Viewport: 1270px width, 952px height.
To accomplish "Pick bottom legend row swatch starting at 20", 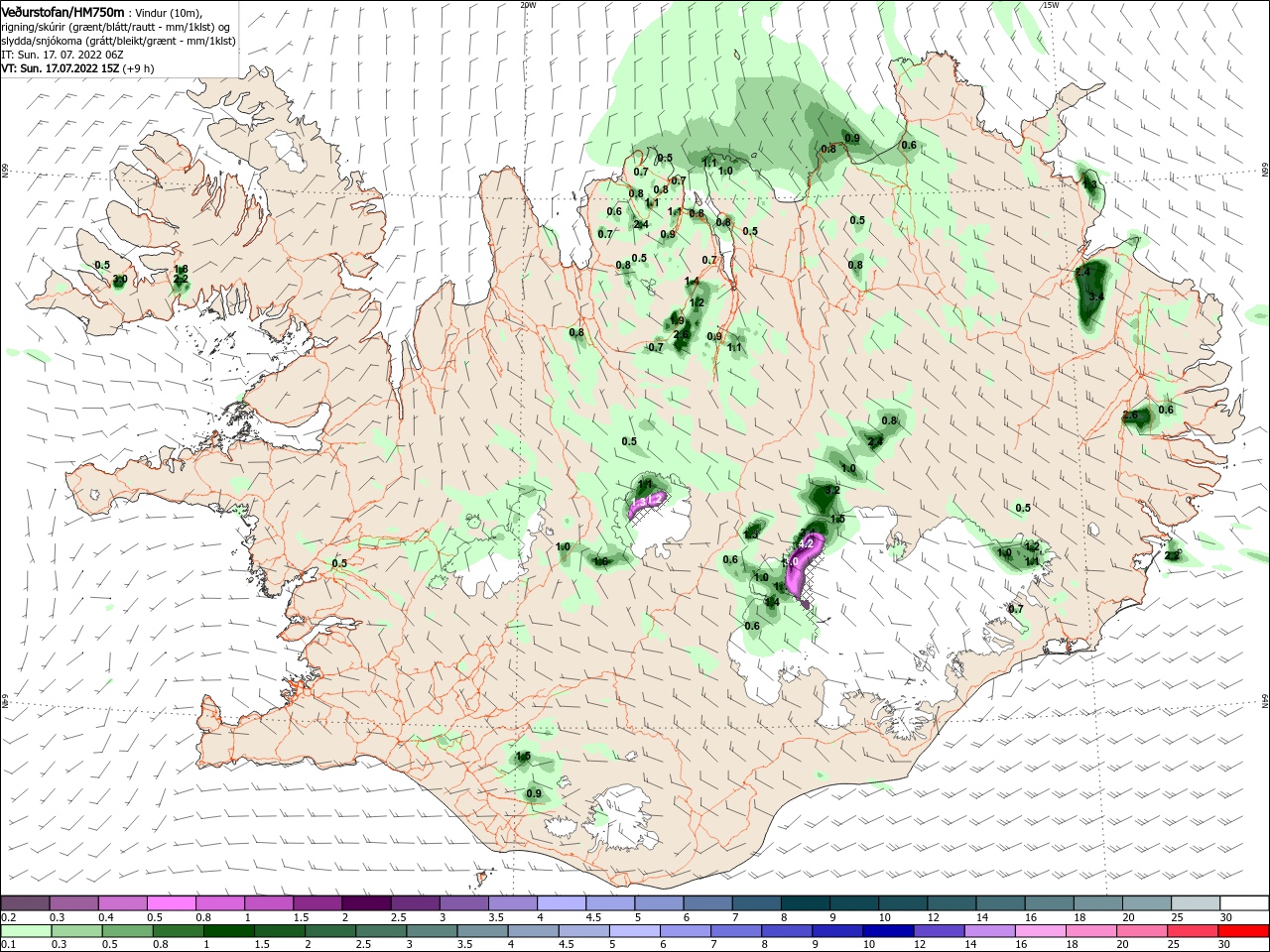I will pyautogui.click(x=1142, y=931).
